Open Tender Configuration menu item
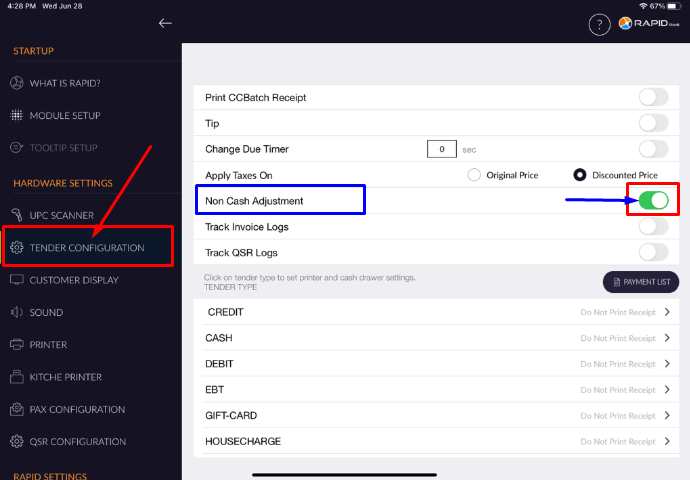The width and height of the screenshot is (690, 480). 87,247
